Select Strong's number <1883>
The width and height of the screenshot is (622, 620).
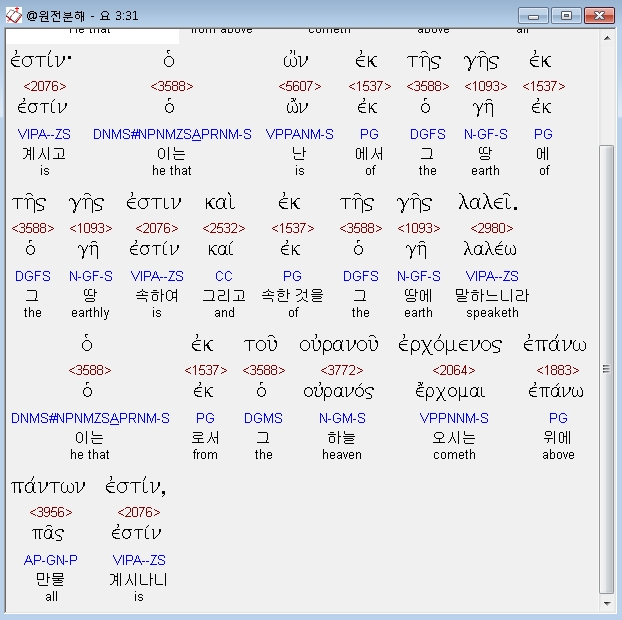tap(558, 370)
